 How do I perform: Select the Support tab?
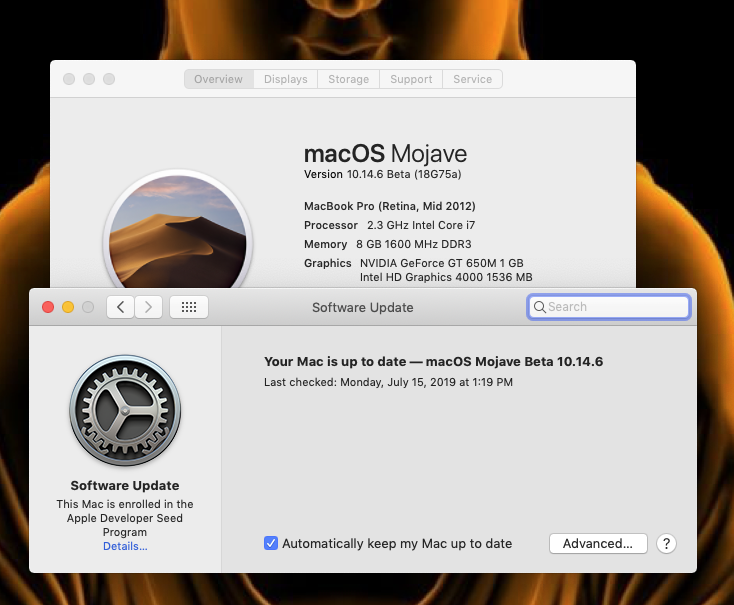click(411, 79)
